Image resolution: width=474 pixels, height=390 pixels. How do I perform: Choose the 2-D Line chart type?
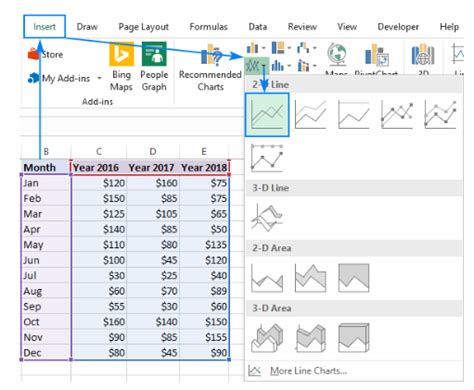click(x=267, y=115)
